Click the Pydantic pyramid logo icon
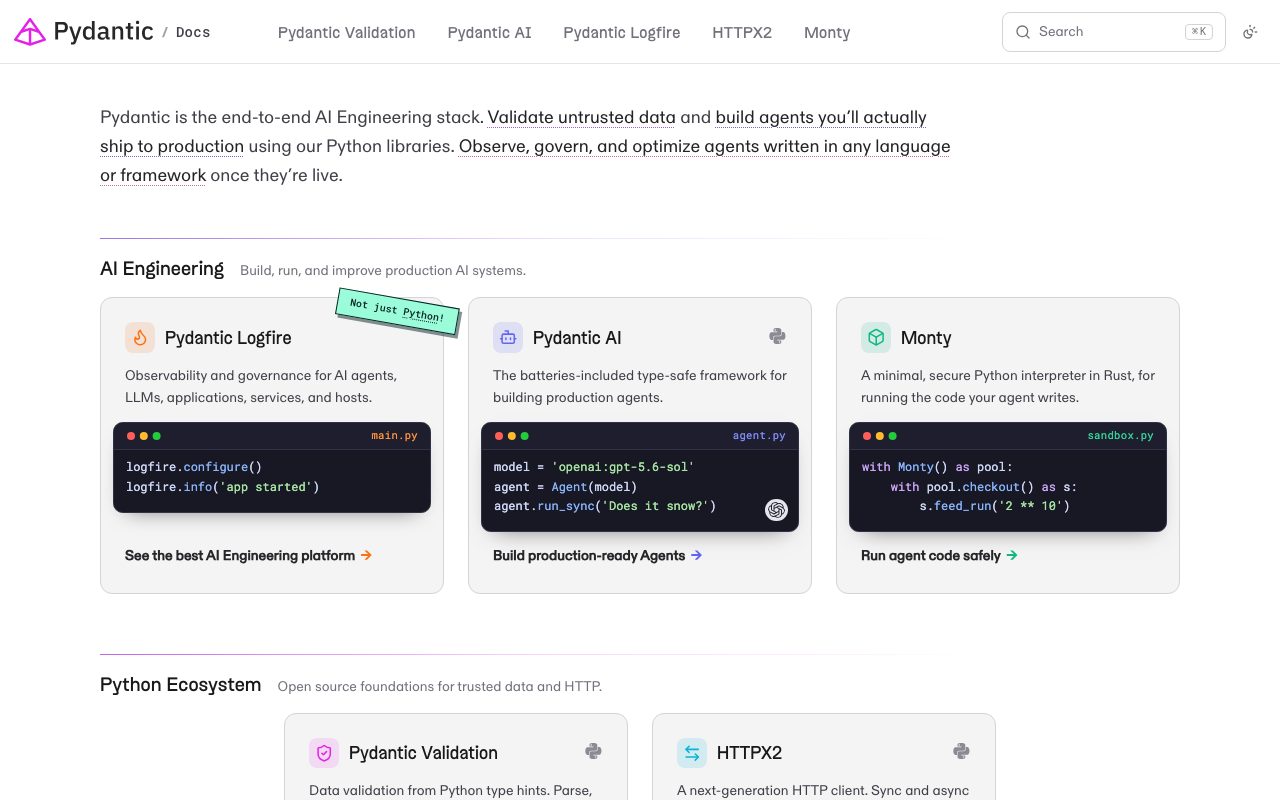The width and height of the screenshot is (1280, 800). point(30,32)
